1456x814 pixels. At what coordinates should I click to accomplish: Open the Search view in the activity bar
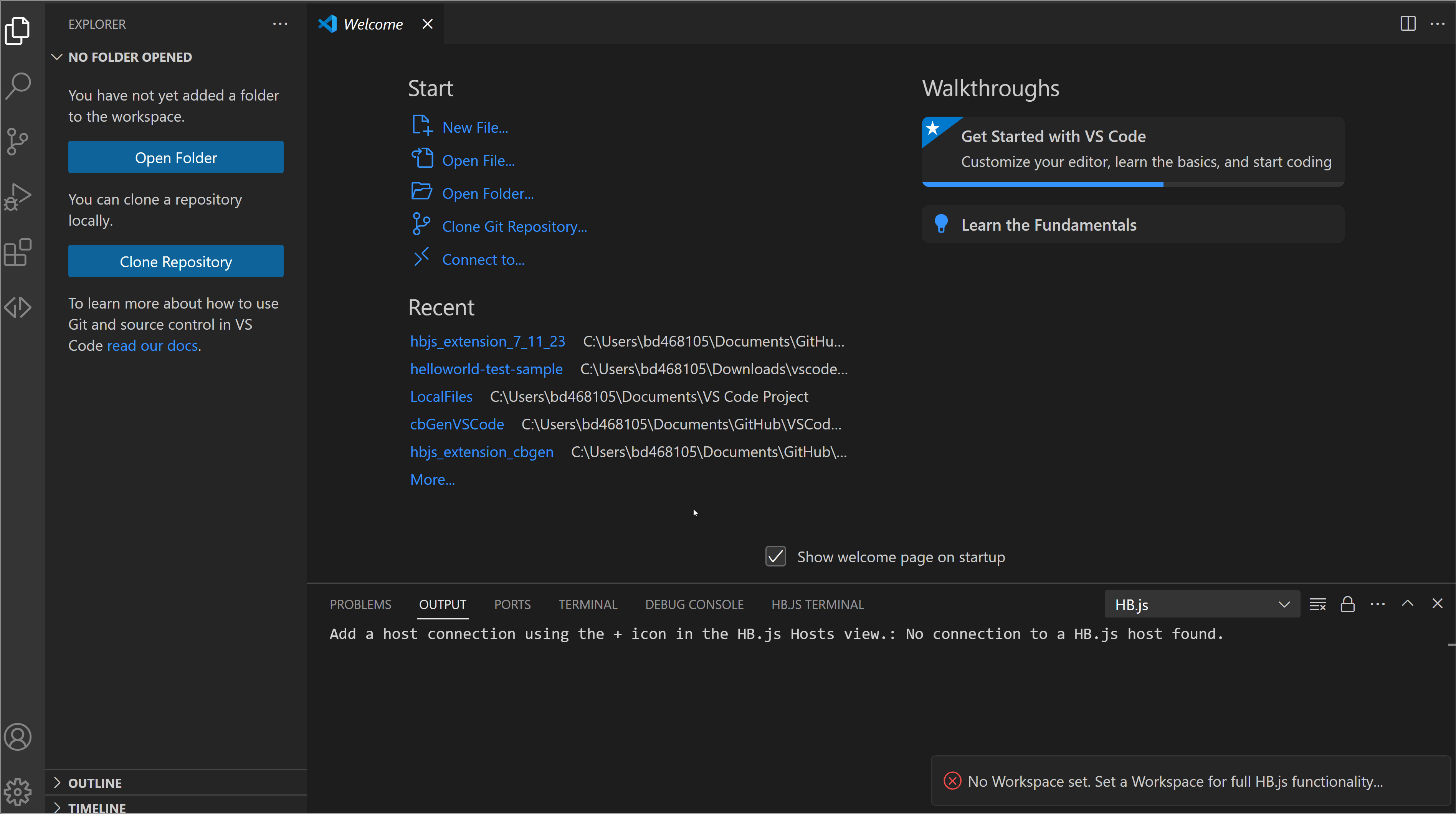point(19,85)
